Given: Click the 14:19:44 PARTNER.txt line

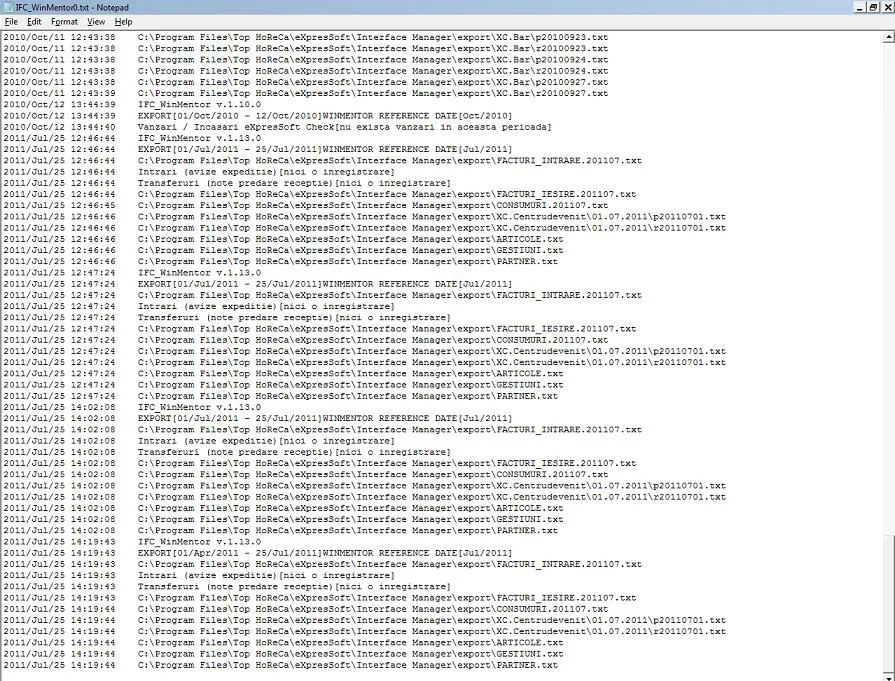Looking at the screenshot, I should (x=281, y=666).
